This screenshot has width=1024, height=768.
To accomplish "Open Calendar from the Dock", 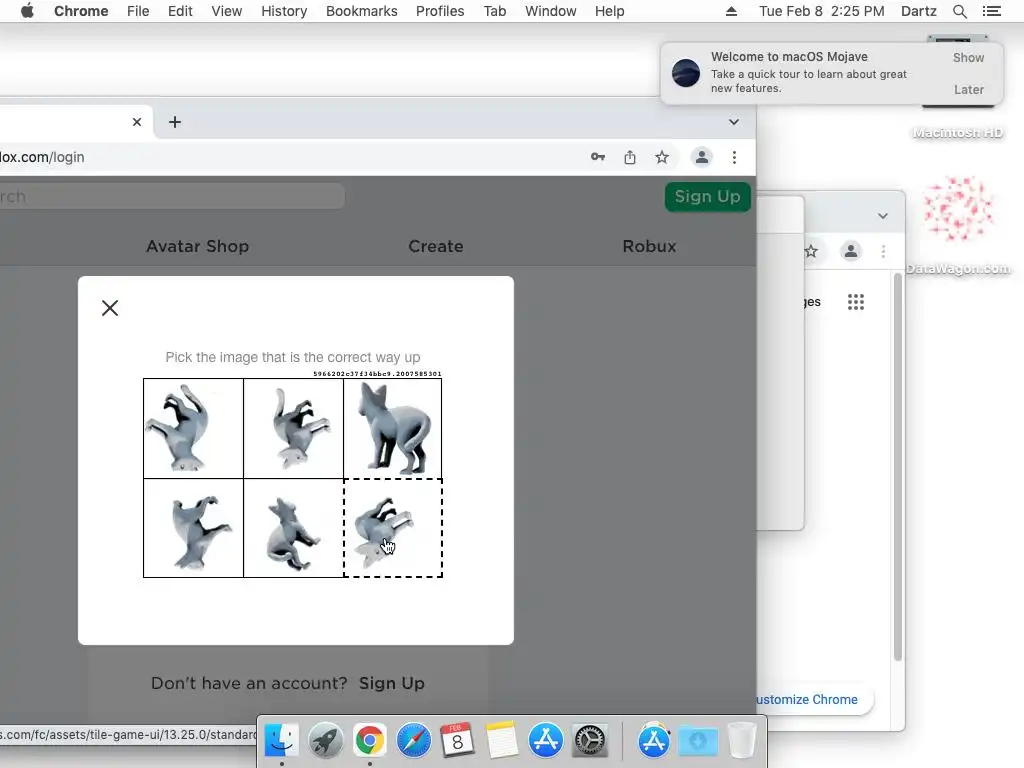I will (x=457, y=741).
